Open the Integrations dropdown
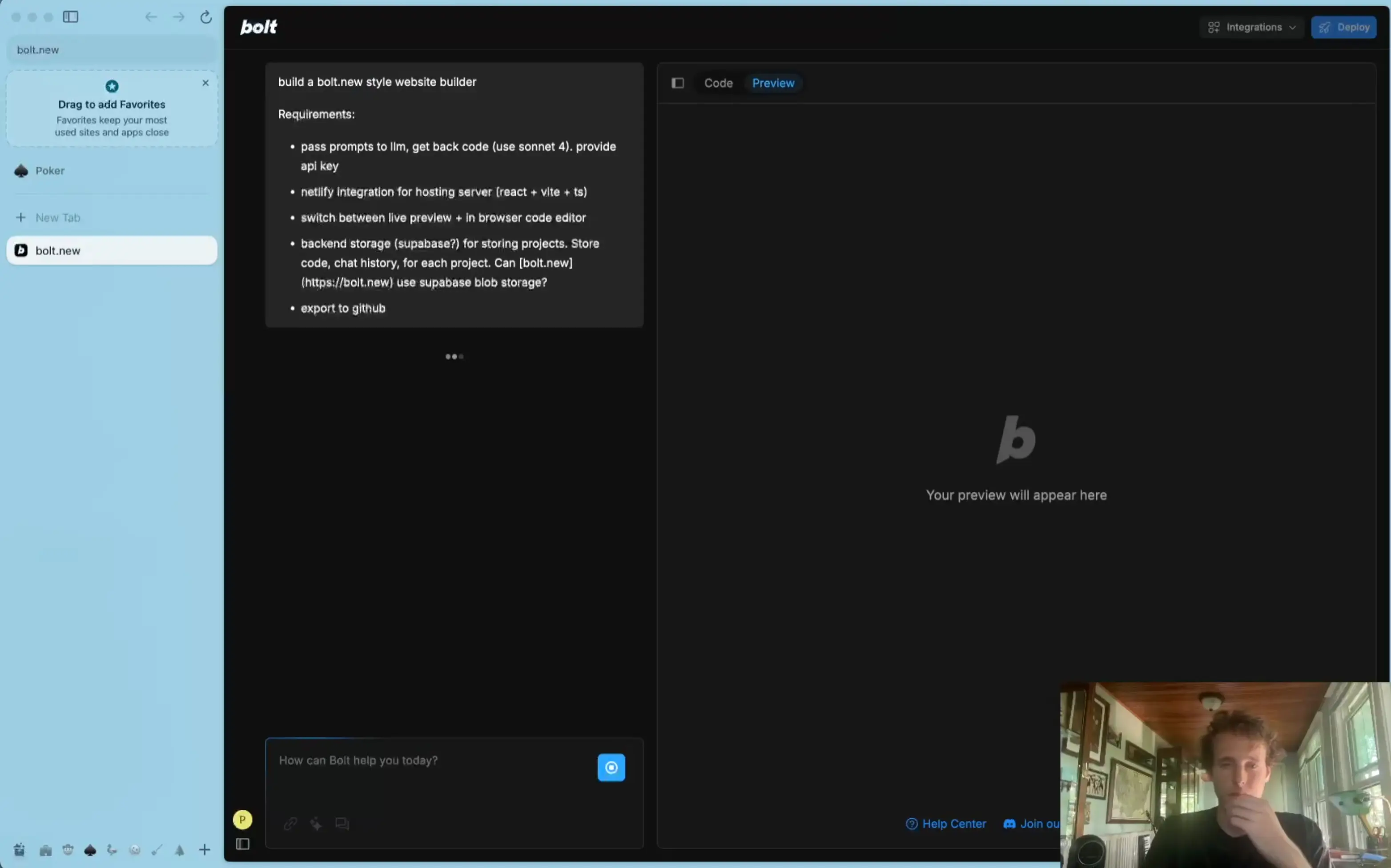This screenshot has width=1391, height=868. (x=1251, y=27)
